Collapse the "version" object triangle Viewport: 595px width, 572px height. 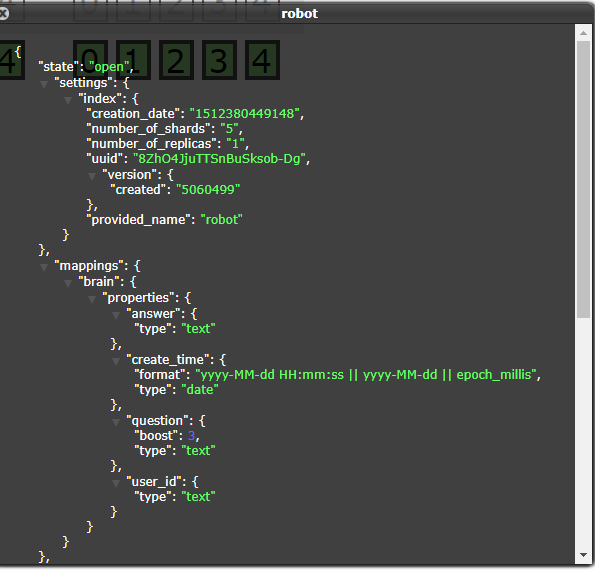pyautogui.click(x=92, y=176)
